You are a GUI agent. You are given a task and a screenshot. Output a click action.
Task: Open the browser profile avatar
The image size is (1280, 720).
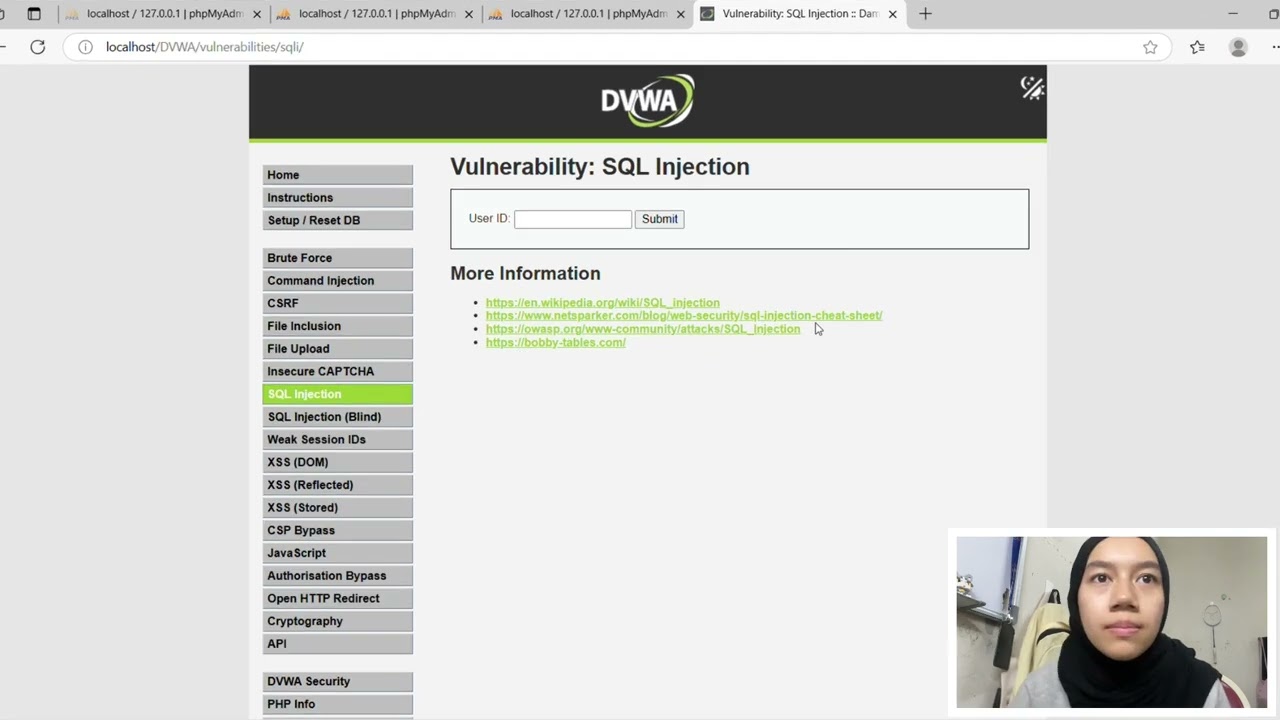pos(1238,47)
